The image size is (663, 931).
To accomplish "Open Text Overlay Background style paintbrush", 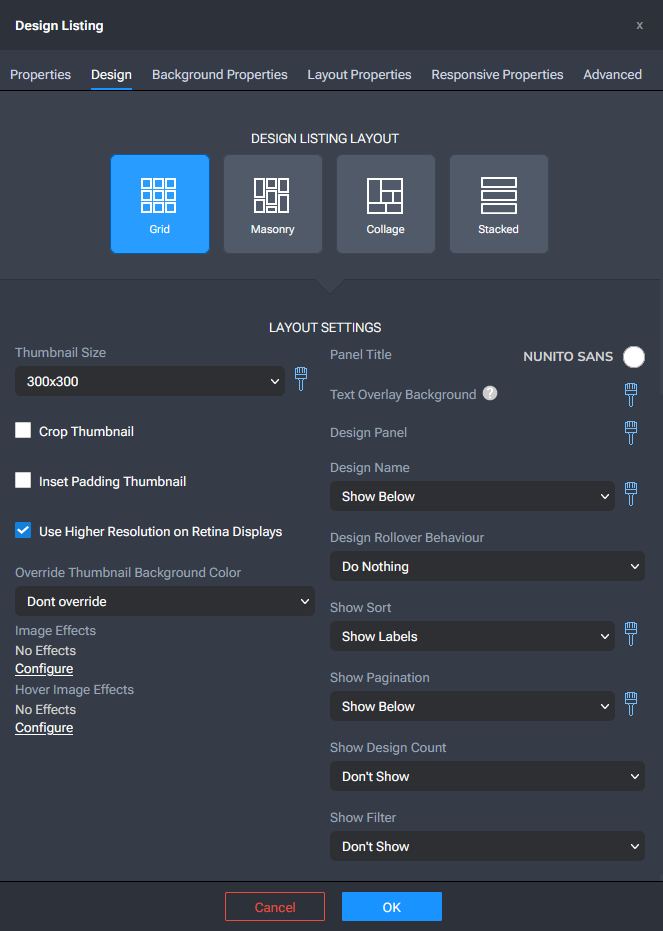I will click(631, 394).
